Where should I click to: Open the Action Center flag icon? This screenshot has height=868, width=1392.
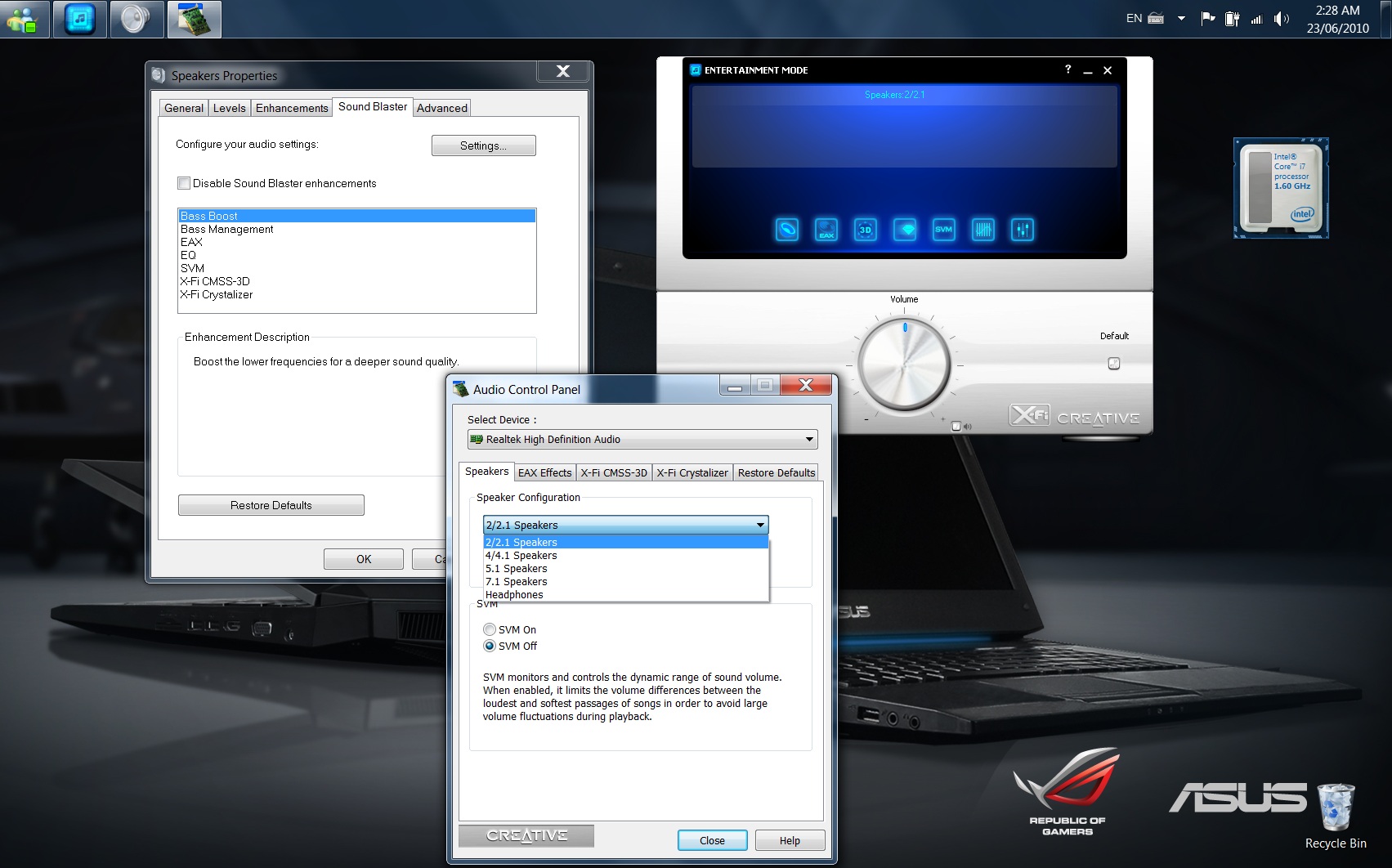(x=1207, y=18)
